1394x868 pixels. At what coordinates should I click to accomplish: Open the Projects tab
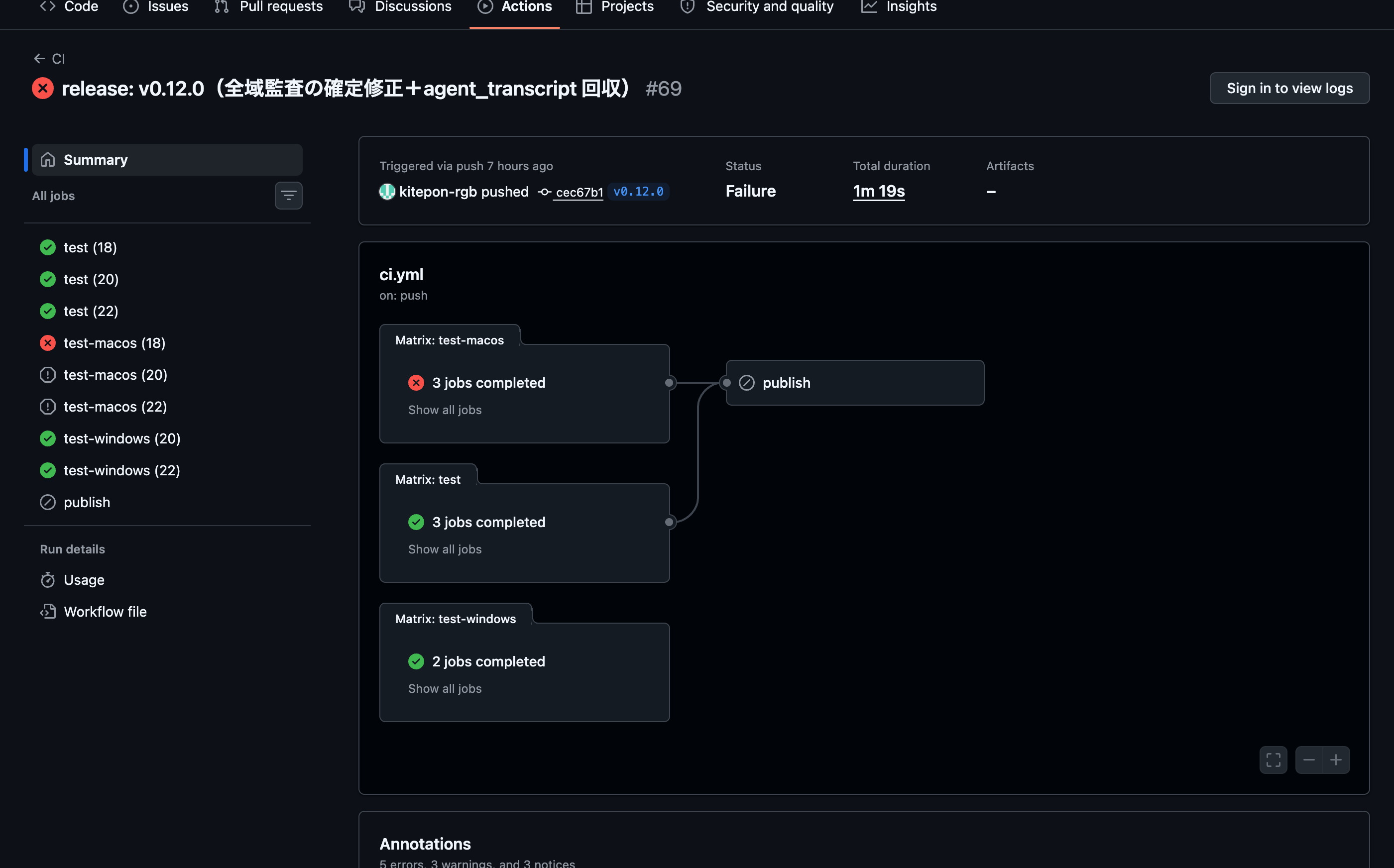click(x=615, y=7)
